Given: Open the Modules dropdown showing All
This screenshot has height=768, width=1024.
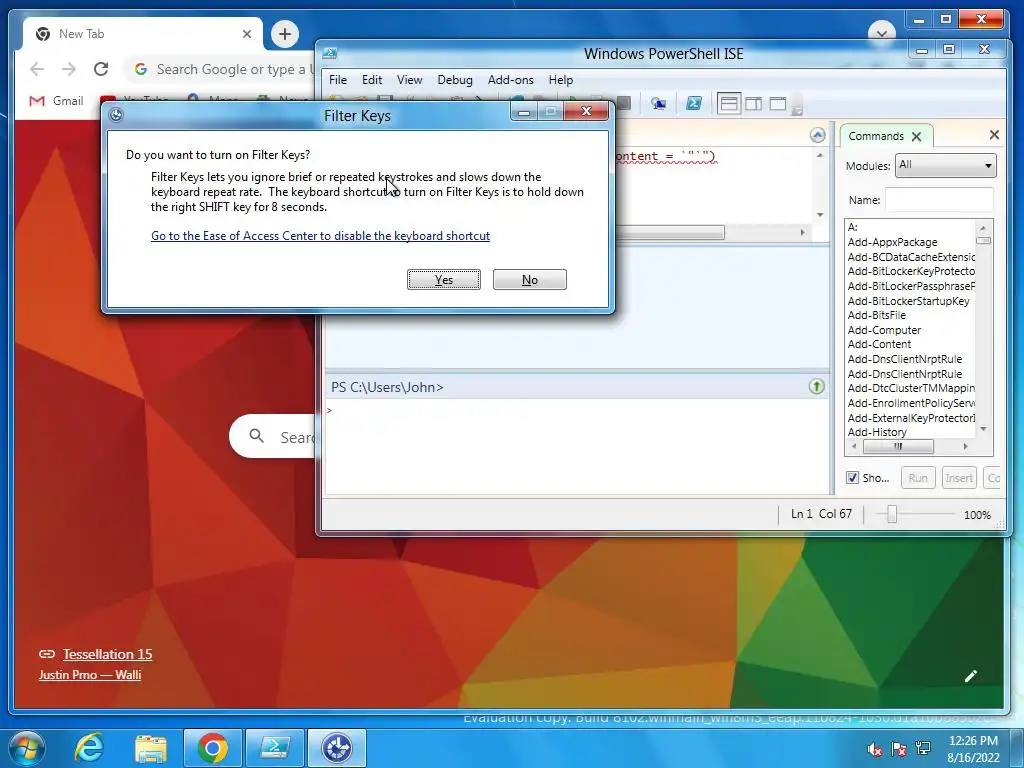Looking at the screenshot, I should (945, 165).
